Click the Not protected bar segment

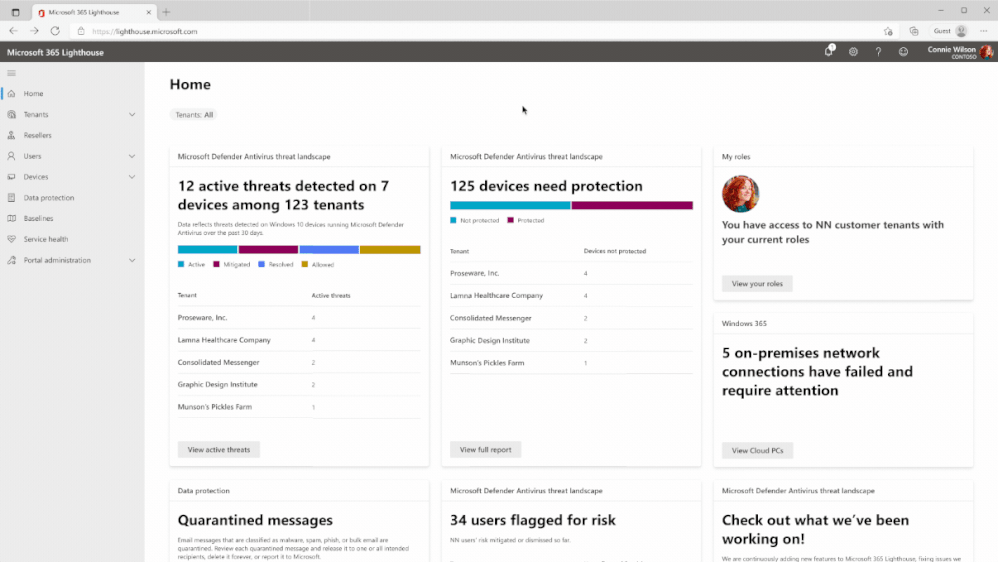click(x=510, y=206)
